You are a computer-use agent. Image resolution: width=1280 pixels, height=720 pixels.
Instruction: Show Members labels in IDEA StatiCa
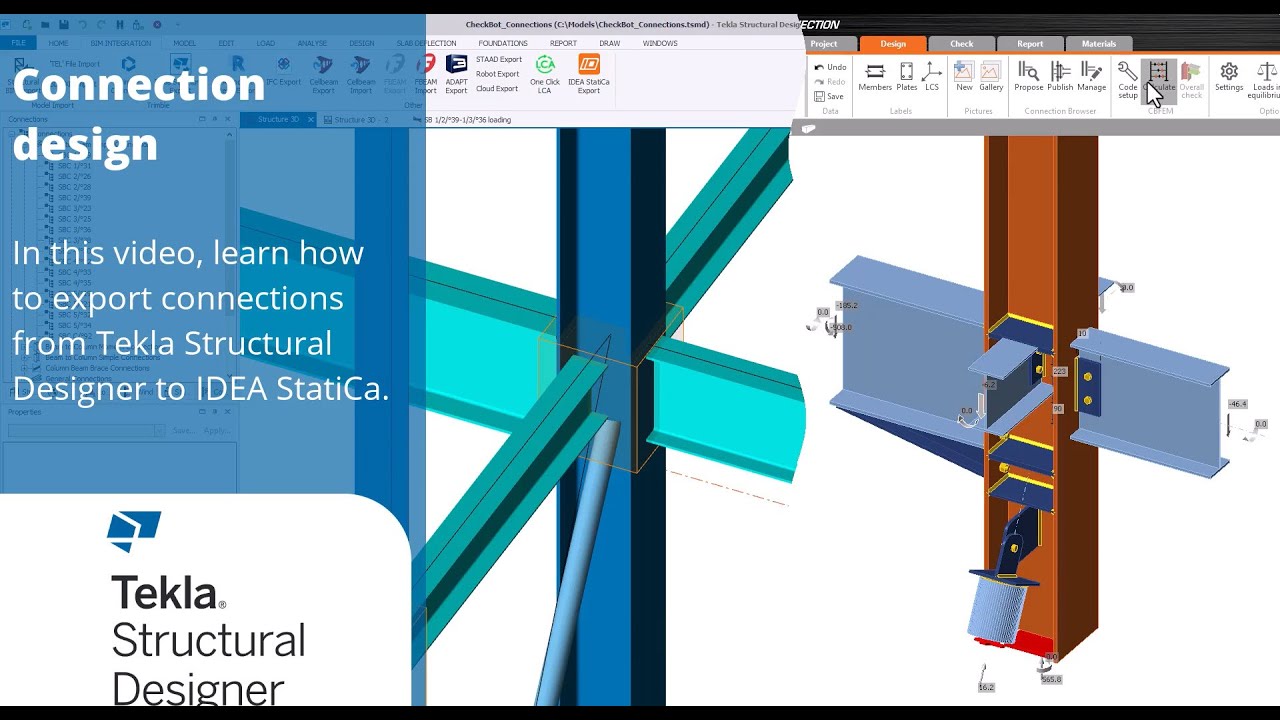coord(875,77)
